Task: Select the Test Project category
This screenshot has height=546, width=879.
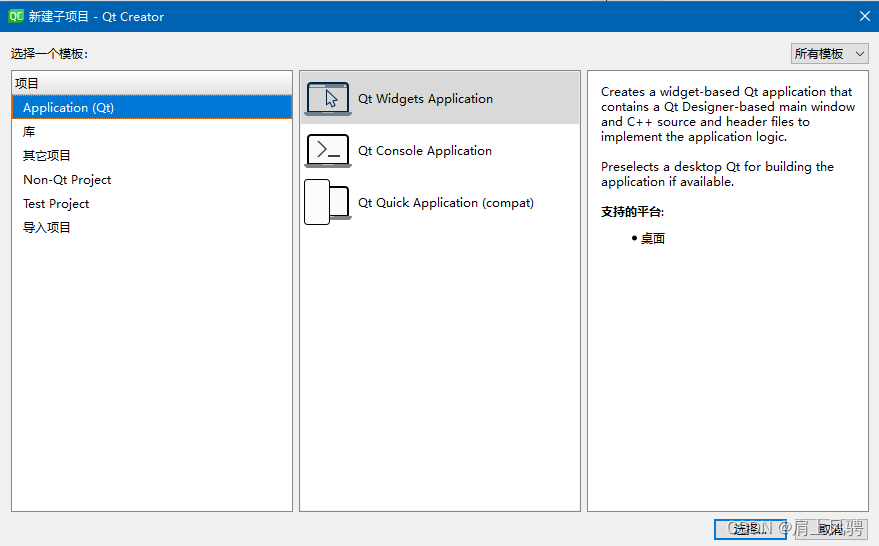Action: 152,204
